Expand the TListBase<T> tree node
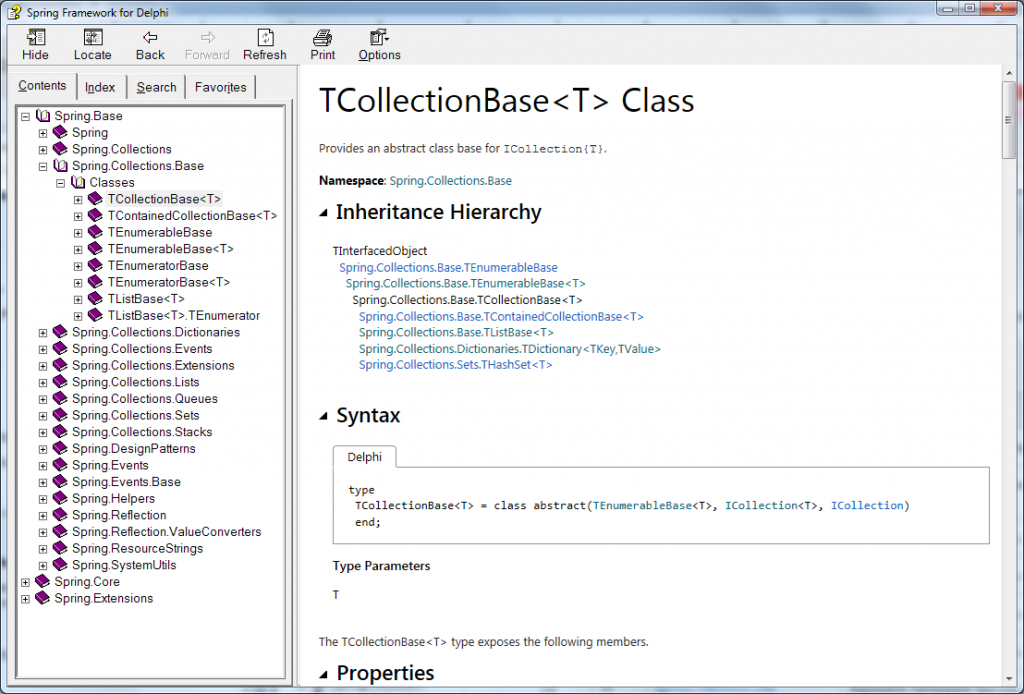1024x694 pixels. click(77, 298)
